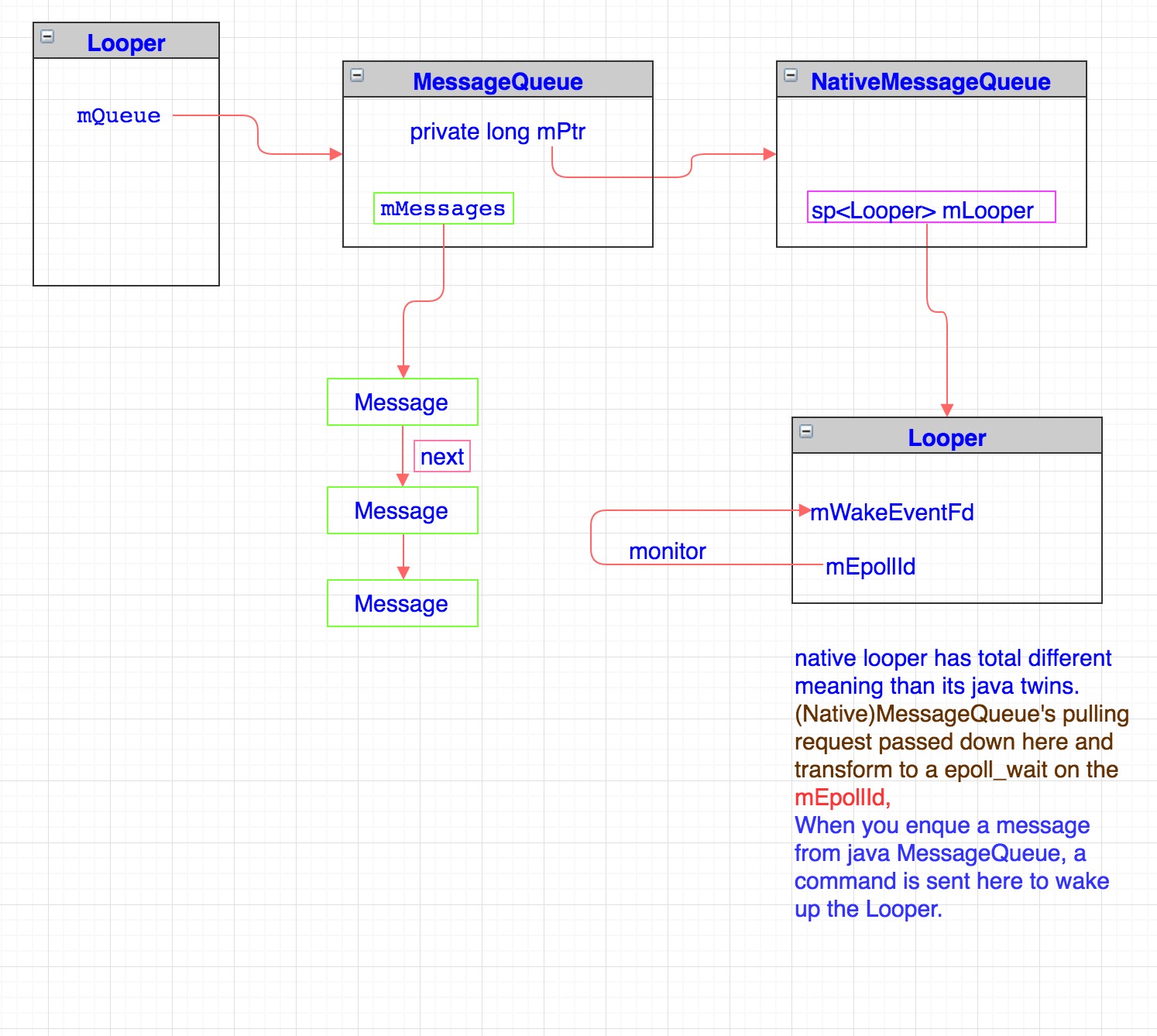Select the middle Message node
Screen dimensions: 1157x1036
pos(402,510)
